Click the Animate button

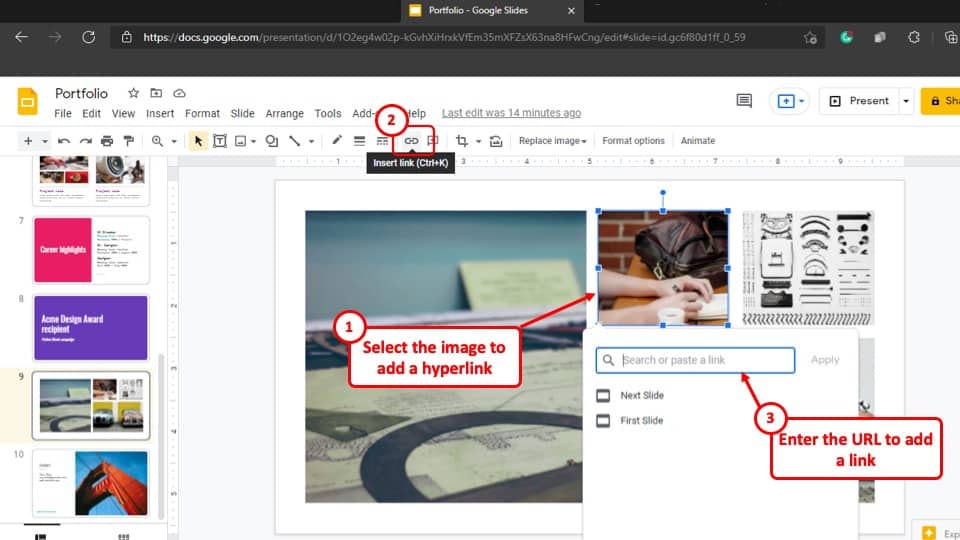[697, 141]
